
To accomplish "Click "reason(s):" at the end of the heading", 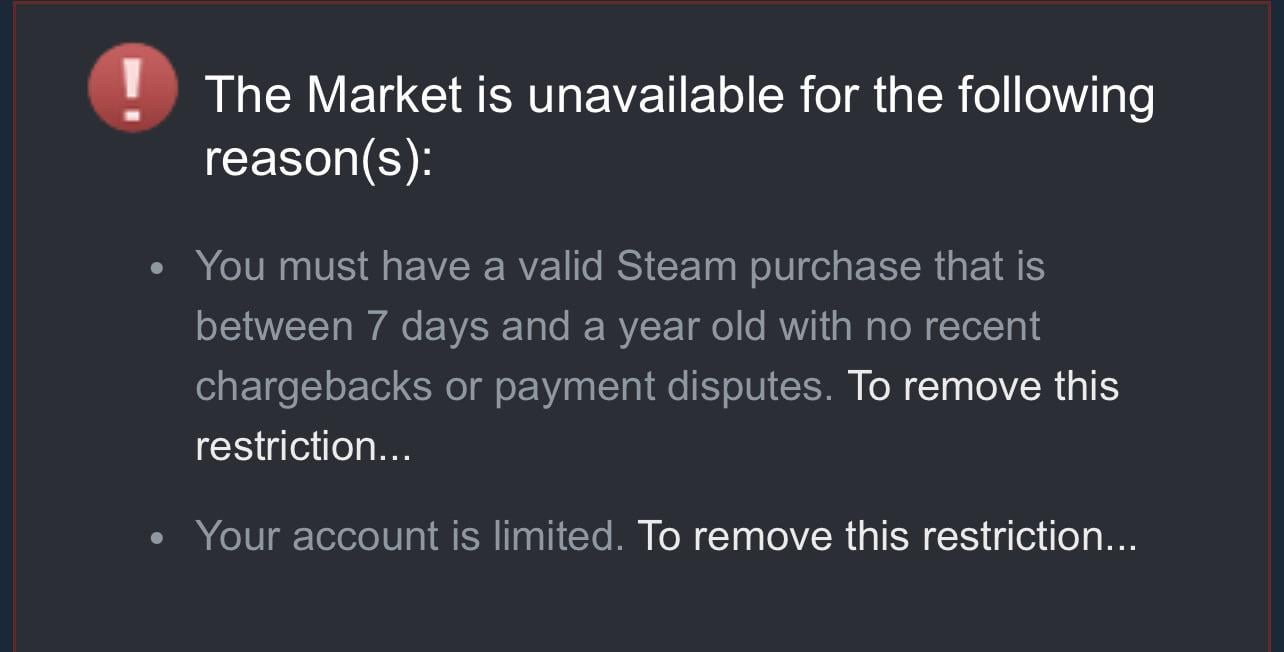I will [x=319, y=159].
